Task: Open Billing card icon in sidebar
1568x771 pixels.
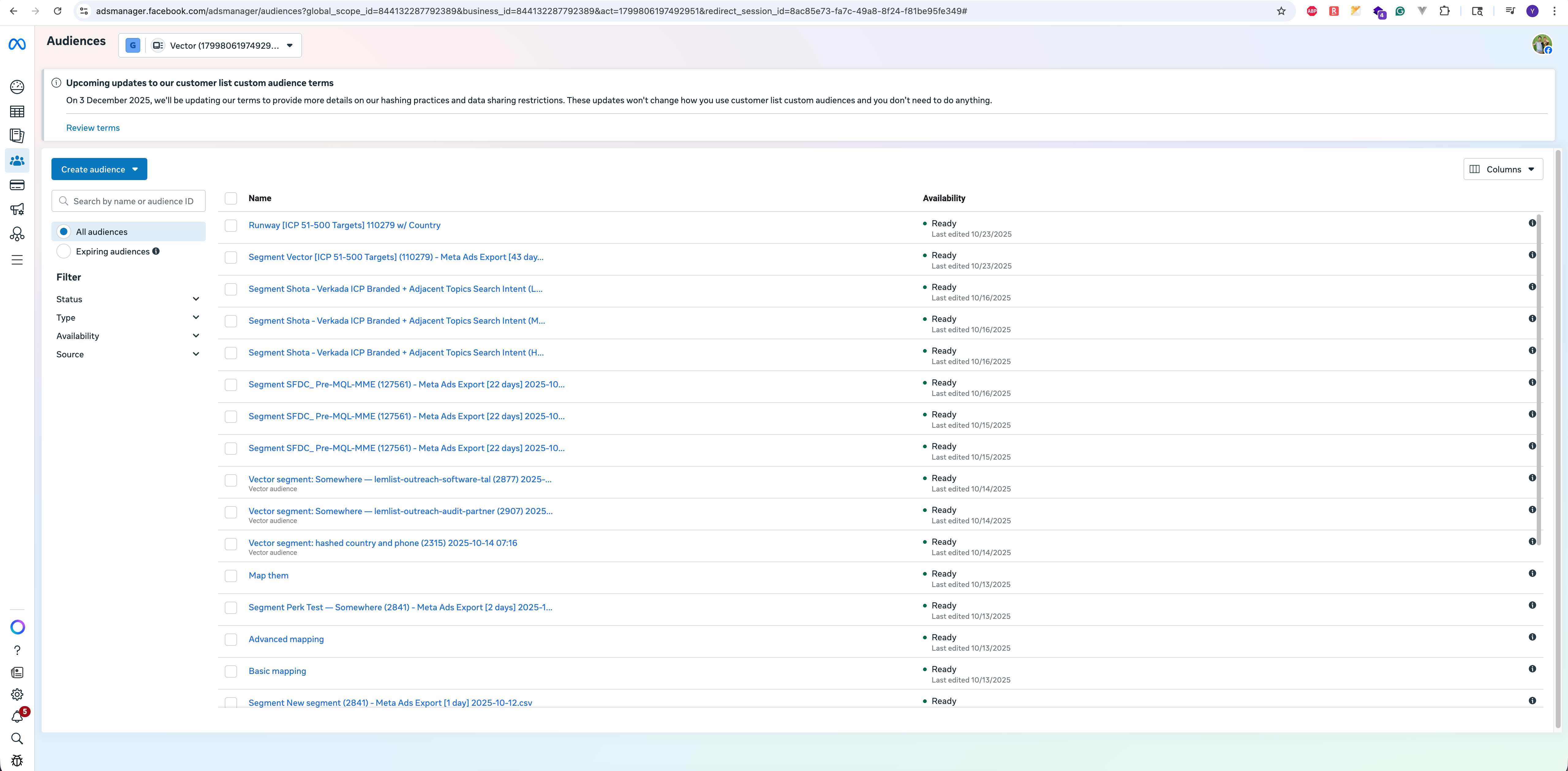Action: pos(17,185)
